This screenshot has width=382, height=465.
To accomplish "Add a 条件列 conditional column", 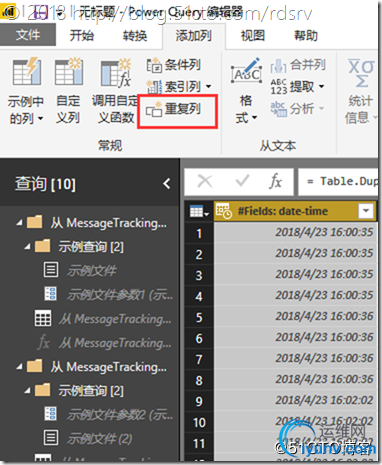I will click(174, 65).
